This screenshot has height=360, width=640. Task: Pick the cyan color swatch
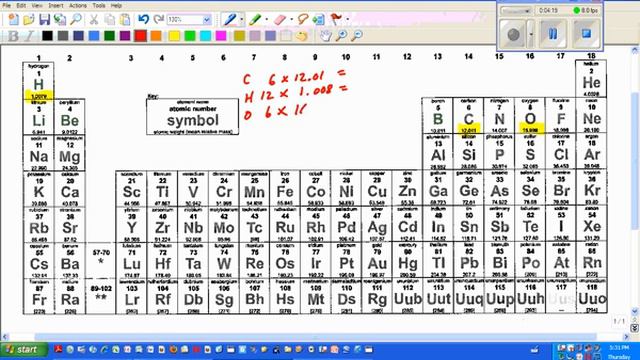tap(205, 36)
